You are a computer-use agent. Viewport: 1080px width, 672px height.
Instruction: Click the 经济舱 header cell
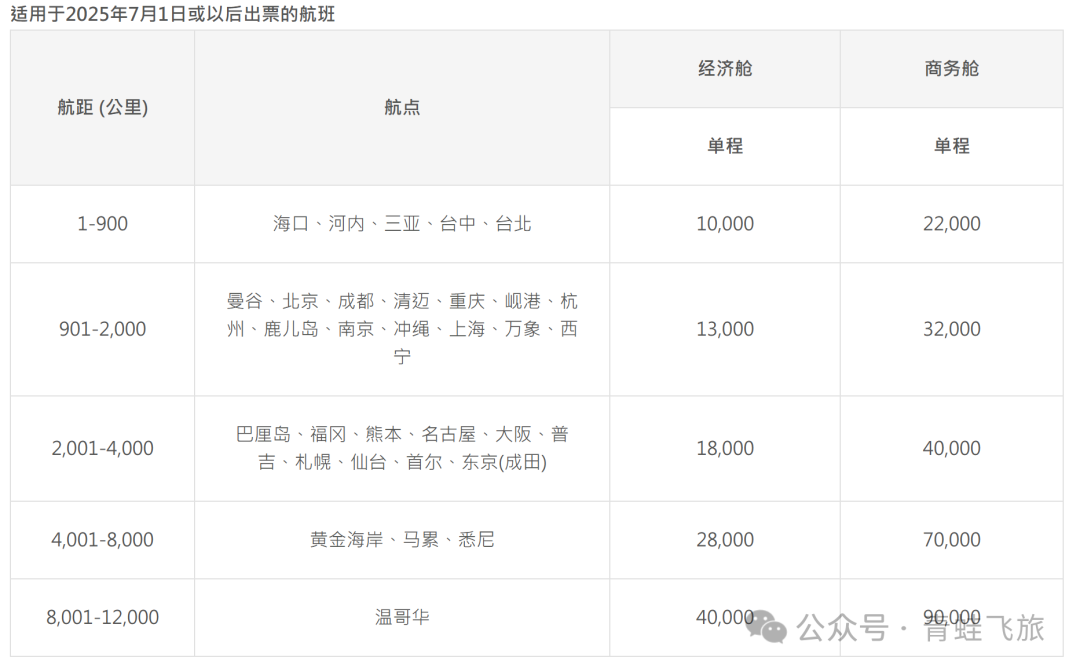click(x=725, y=69)
